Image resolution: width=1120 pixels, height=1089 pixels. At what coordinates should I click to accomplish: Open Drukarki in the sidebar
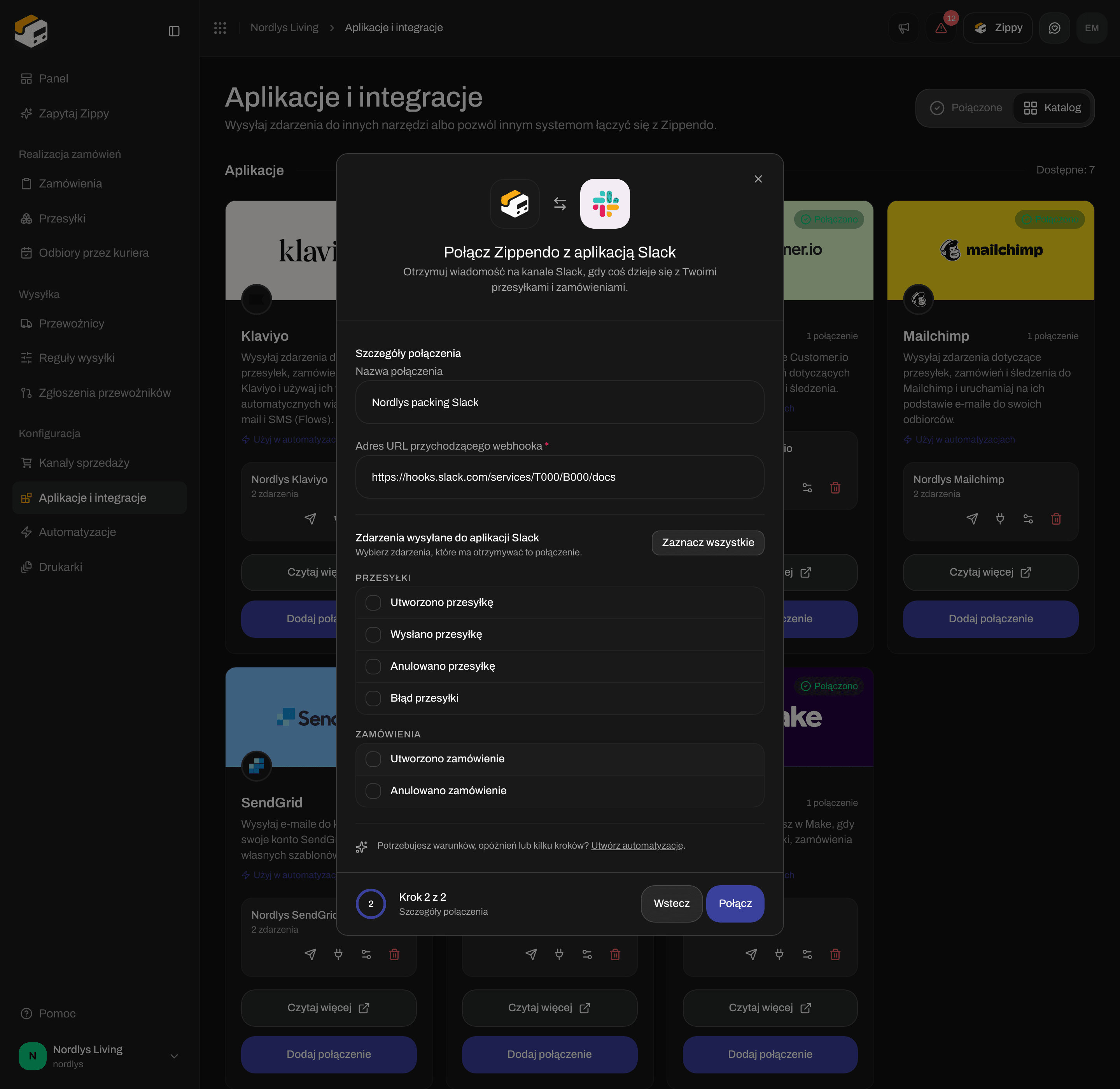click(x=100, y=567)
